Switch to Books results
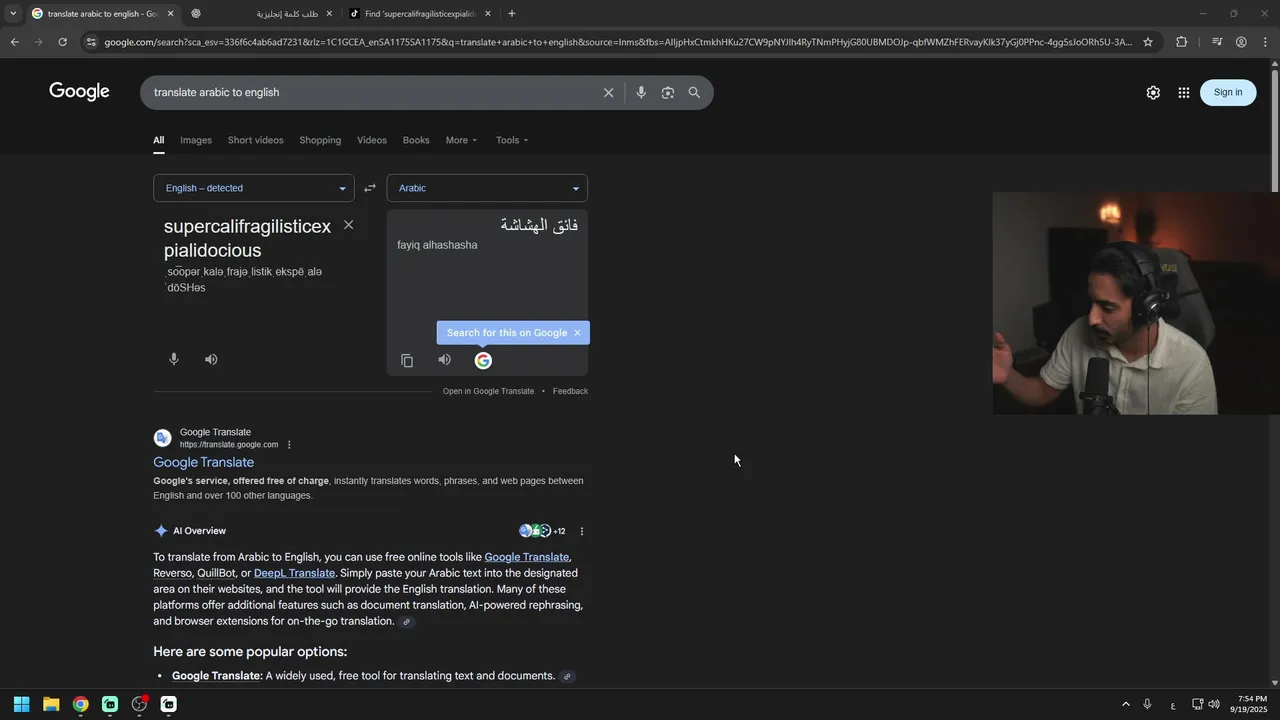The height and width of the screenshot is (720, 1280). pos(416,140)
